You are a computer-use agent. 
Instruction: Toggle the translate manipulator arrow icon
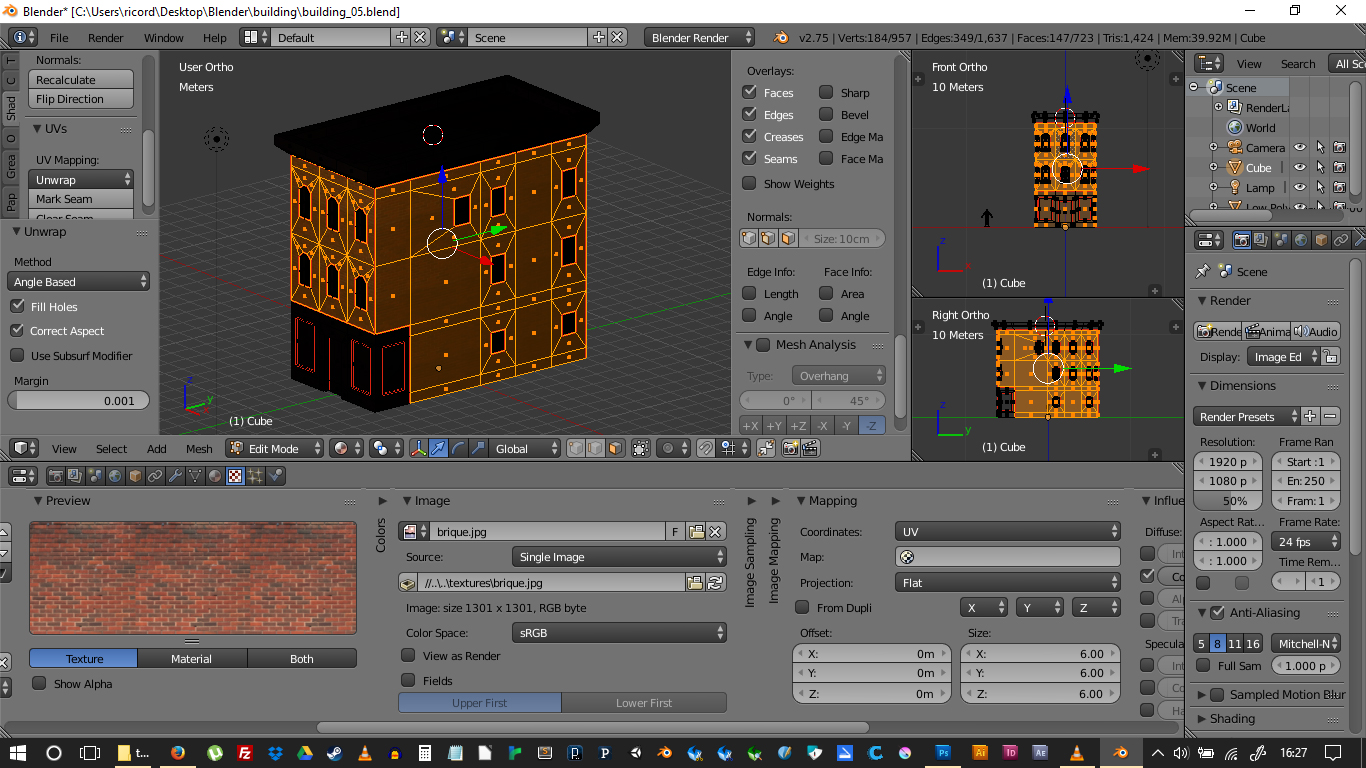coord(438,449)
